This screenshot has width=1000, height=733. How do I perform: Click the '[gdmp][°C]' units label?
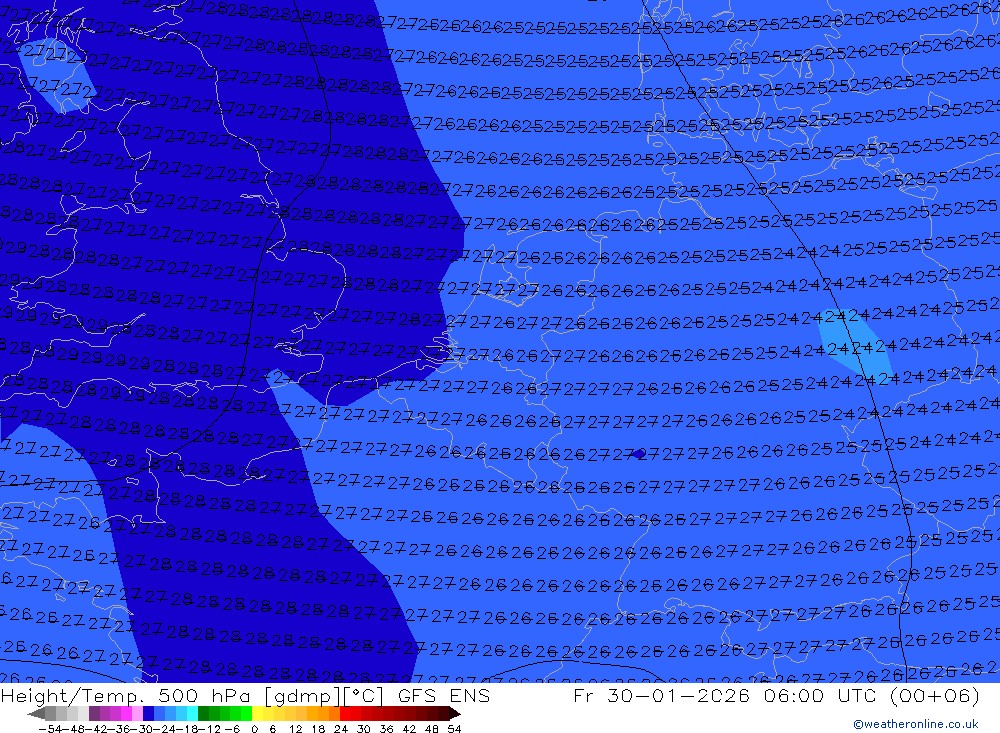point(325,696)
